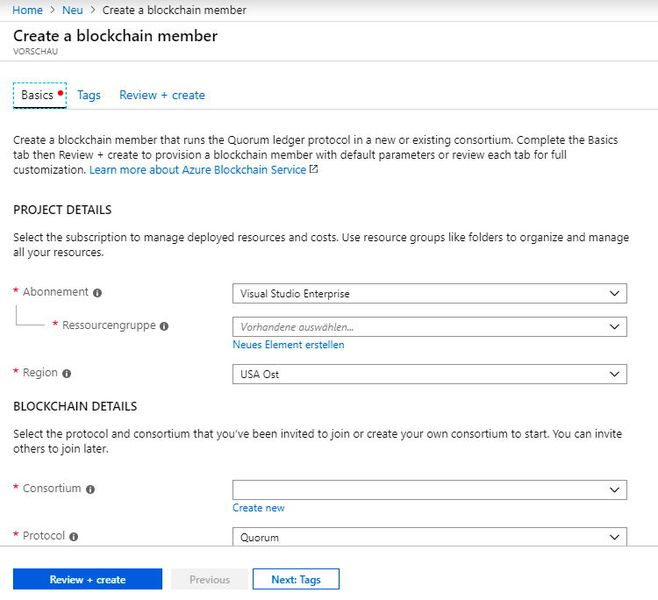Screen dimensions: 658x600
Task: Go to Neu in the breadcrumb
Action: [73, 10]
